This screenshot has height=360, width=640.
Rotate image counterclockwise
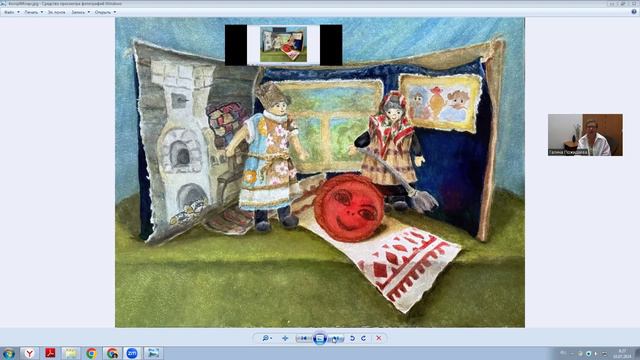352,338
